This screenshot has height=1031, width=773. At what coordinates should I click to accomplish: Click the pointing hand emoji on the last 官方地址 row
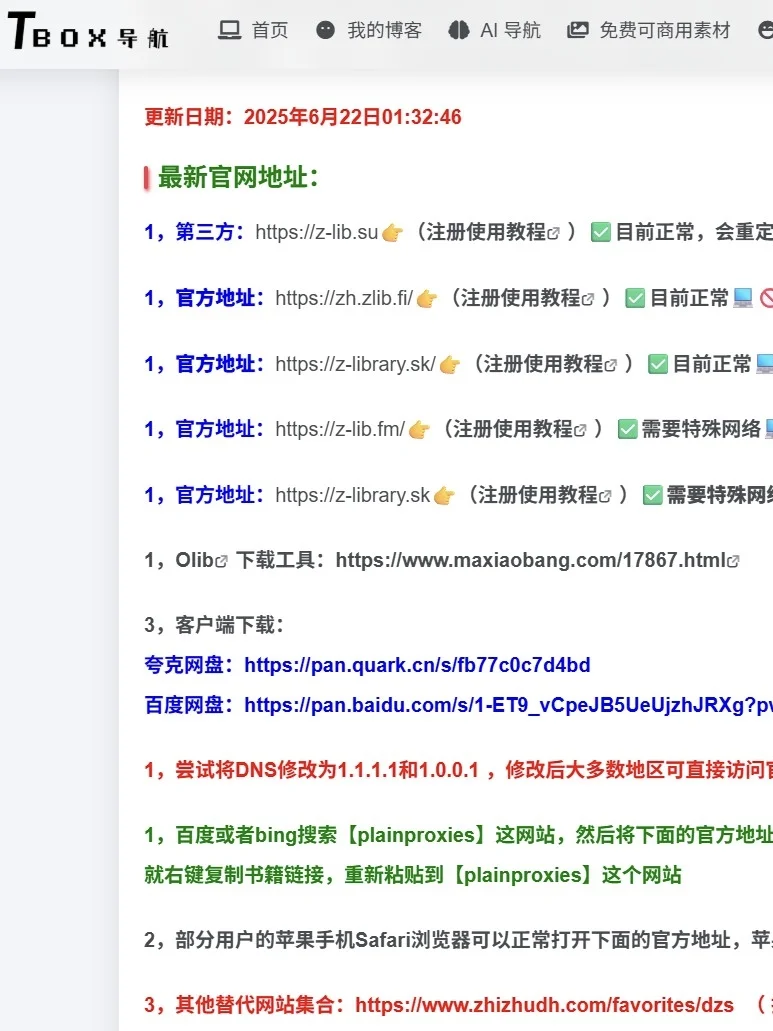pyautogui.click(x=444, y=496)
